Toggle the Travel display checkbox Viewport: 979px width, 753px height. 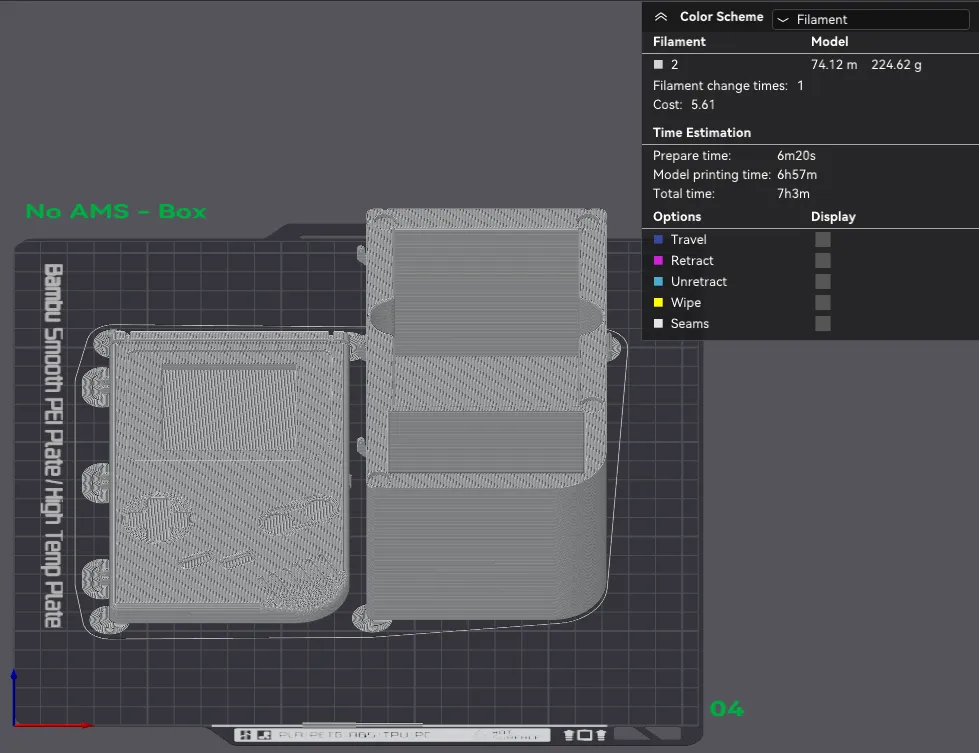pyautogui.click(x=823, y=239)
